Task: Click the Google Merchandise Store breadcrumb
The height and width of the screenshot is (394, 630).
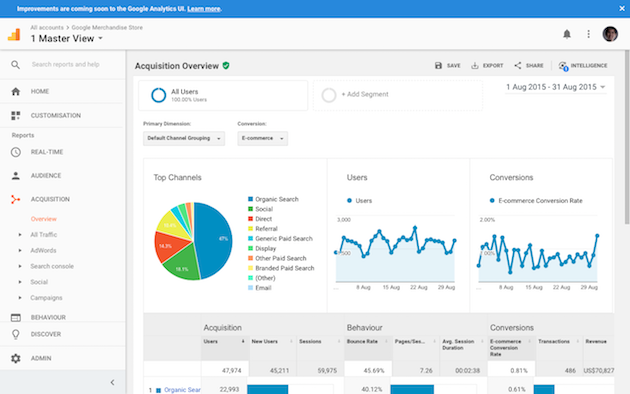Action: (x=107, y=28)
